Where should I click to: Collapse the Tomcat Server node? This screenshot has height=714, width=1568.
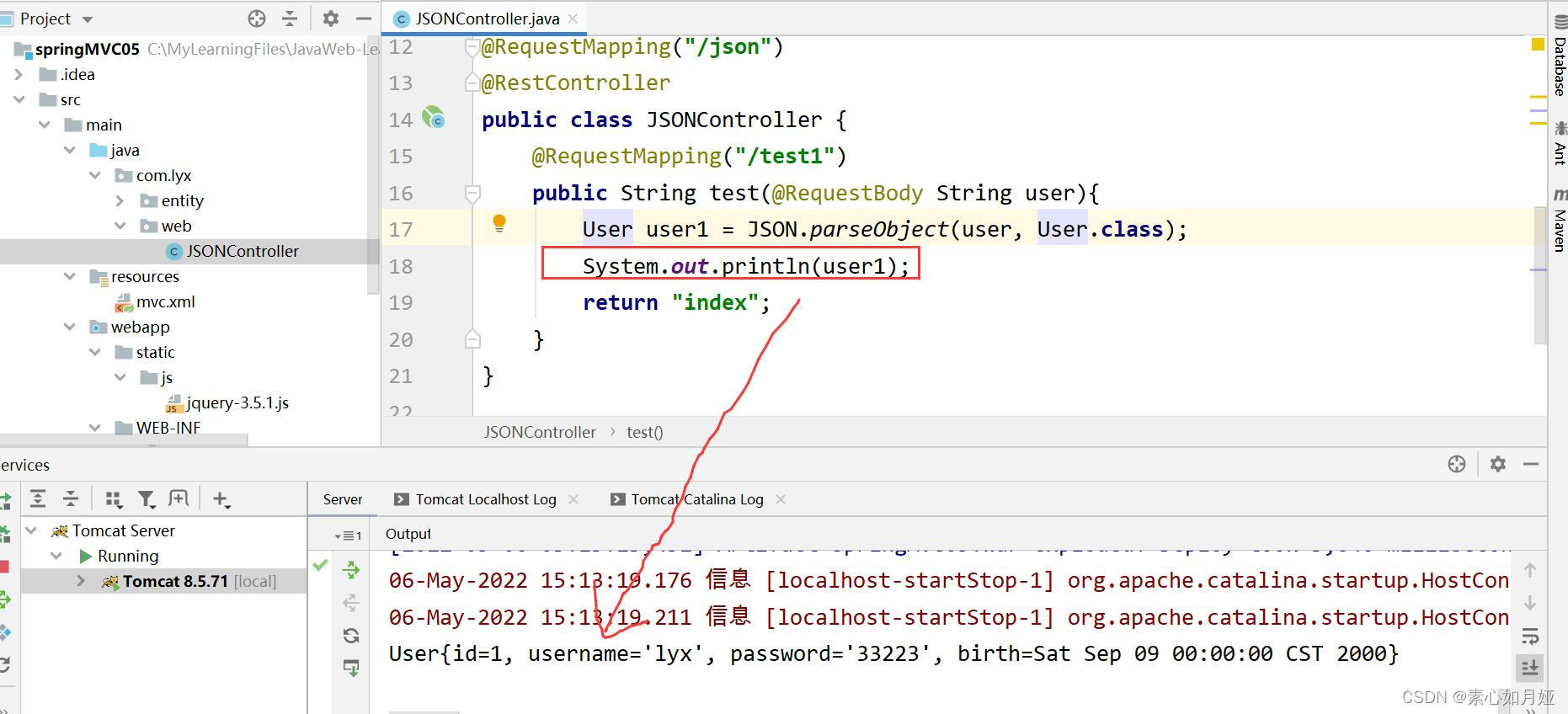tap(31, 530)
